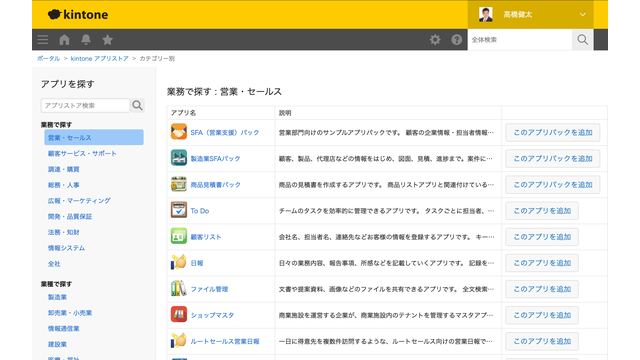The width and height of the screenshot is (640, 360).
Task: Click the 顧客リスト green app icon
Action: [179, 236]
